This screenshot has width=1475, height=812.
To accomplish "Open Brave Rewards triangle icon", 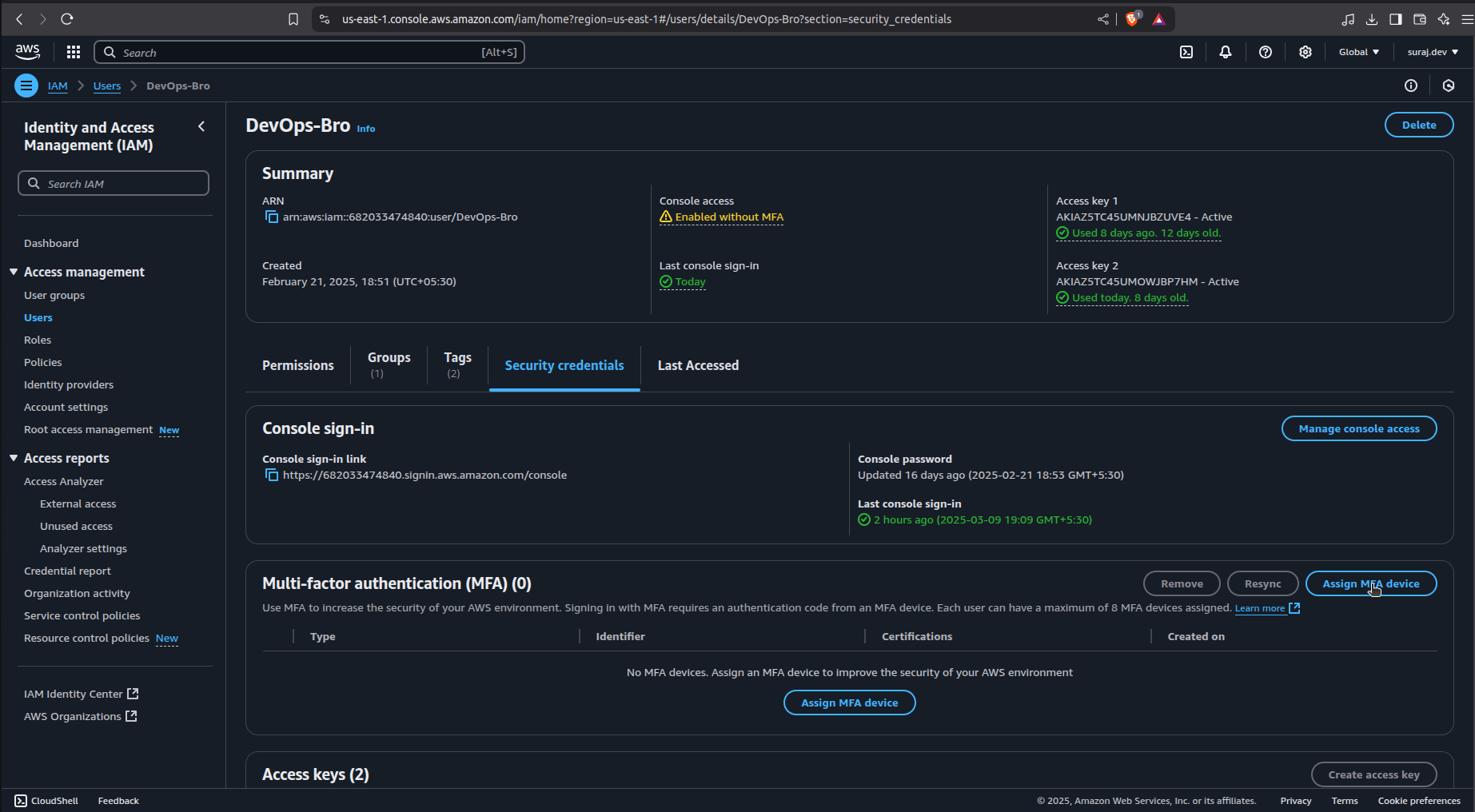I will pos(1159,19).
